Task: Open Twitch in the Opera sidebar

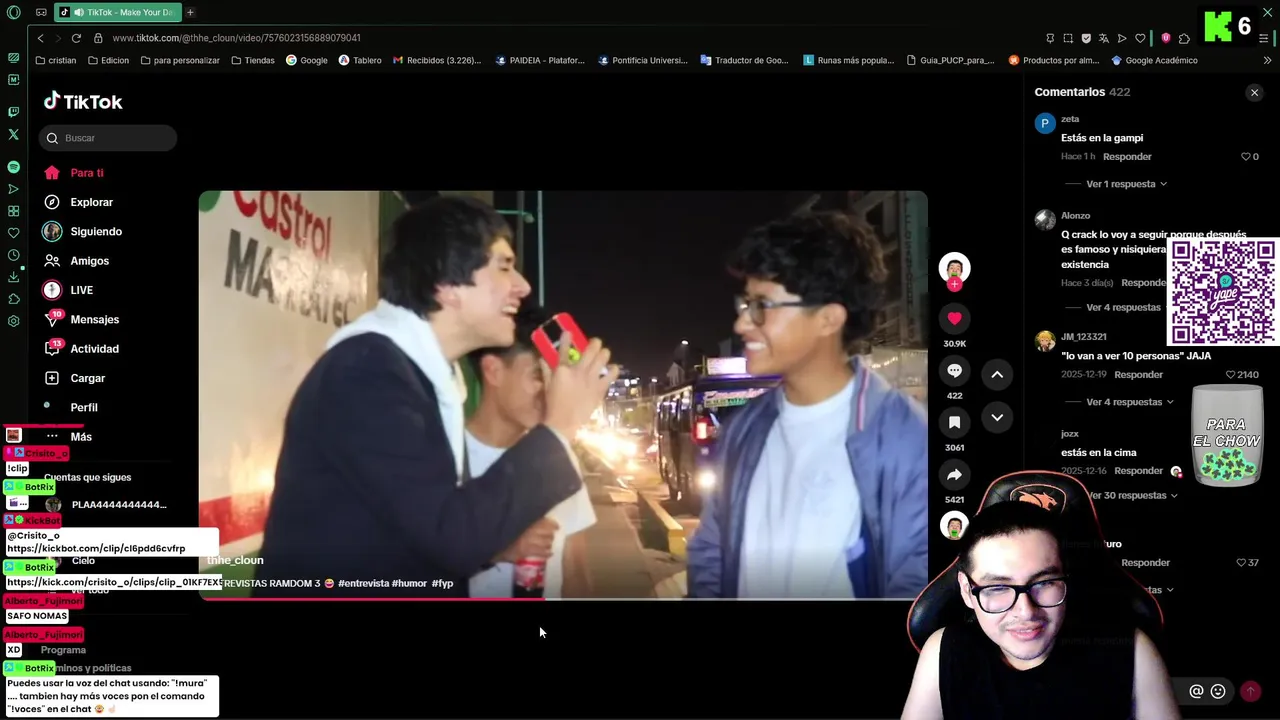Action: tap(13, 112)
